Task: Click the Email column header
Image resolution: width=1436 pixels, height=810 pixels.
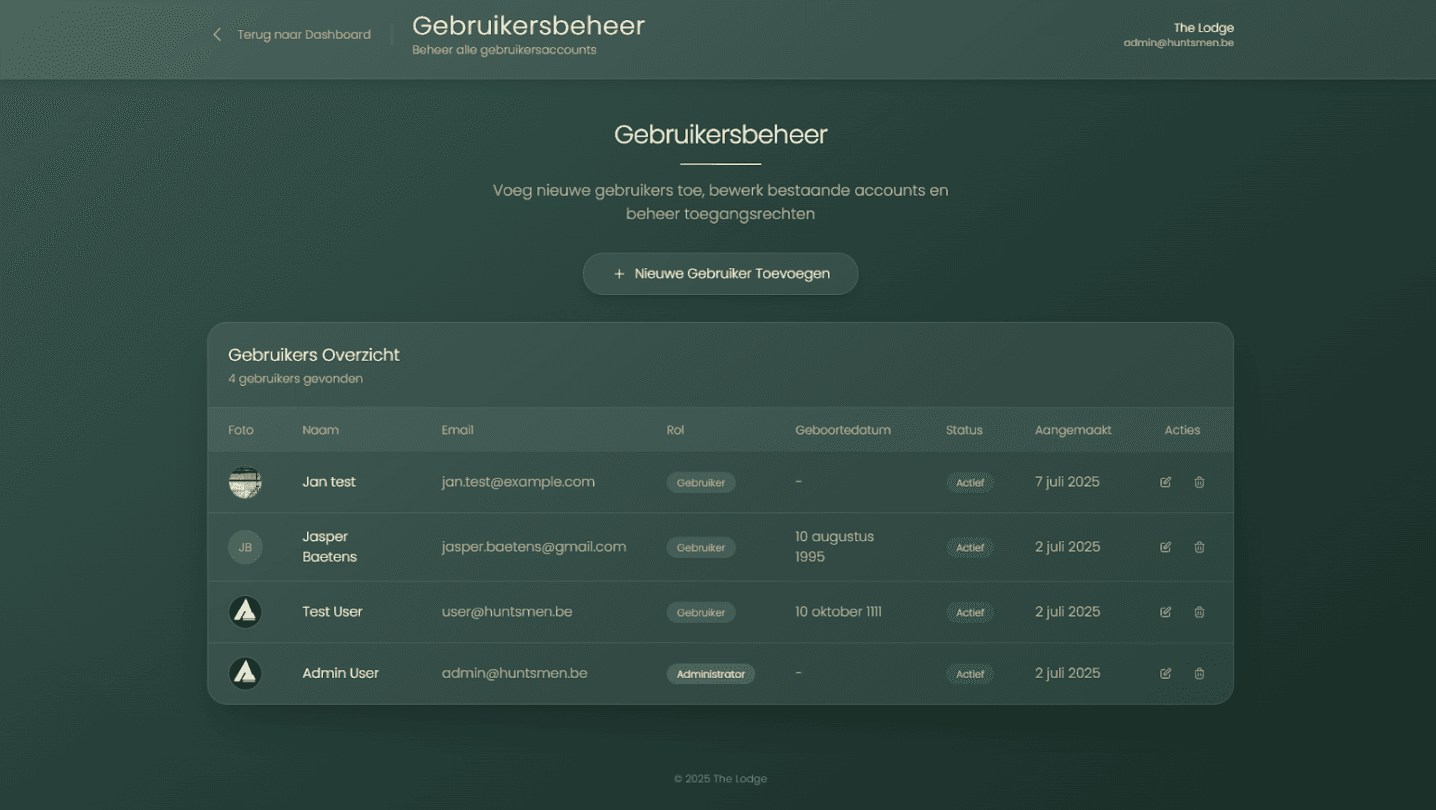Action: point(457,430)
